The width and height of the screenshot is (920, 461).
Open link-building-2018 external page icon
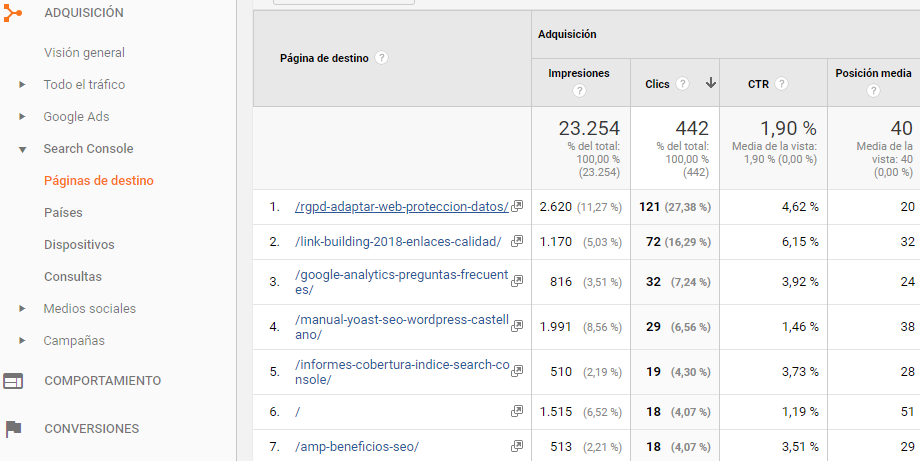517,242
